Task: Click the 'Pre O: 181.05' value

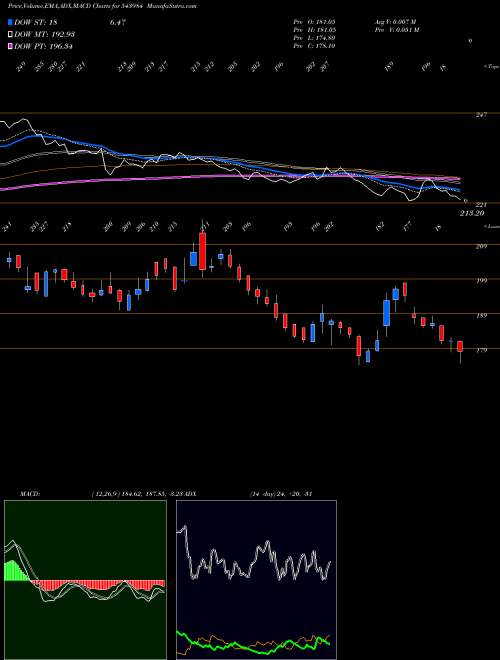Action: click(x=314, y=21)
